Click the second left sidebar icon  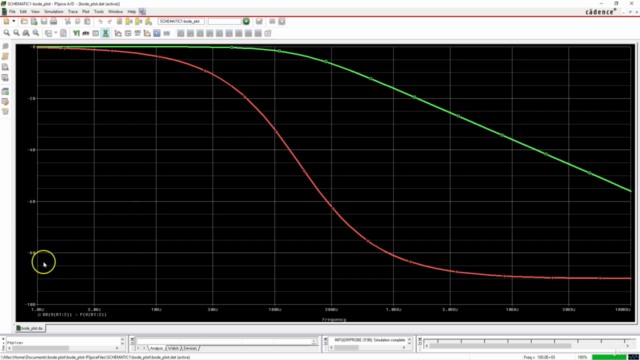[5, 56]
